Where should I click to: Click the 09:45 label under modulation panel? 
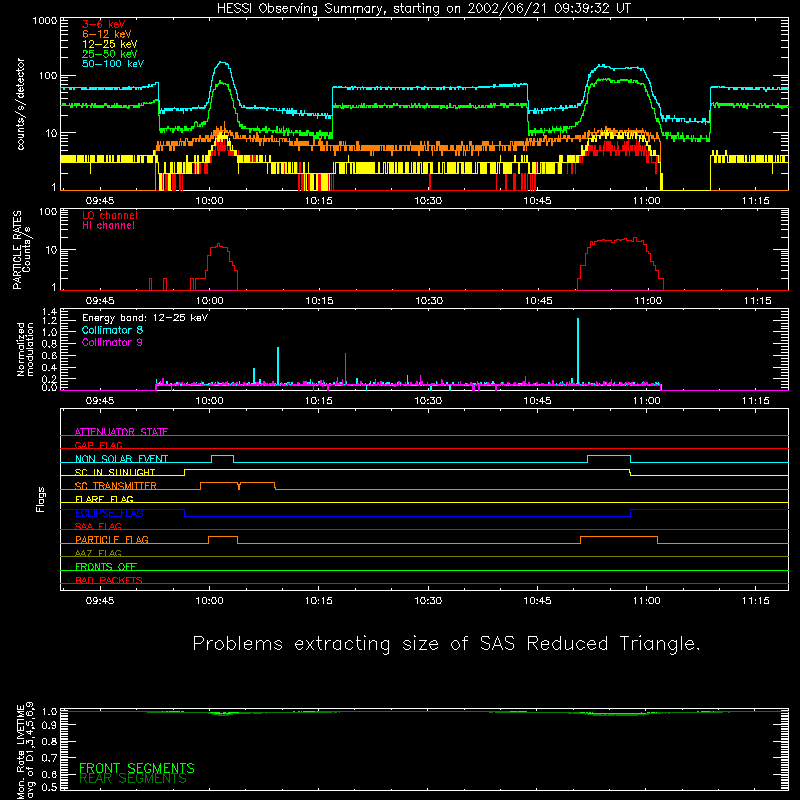[100, 401]
